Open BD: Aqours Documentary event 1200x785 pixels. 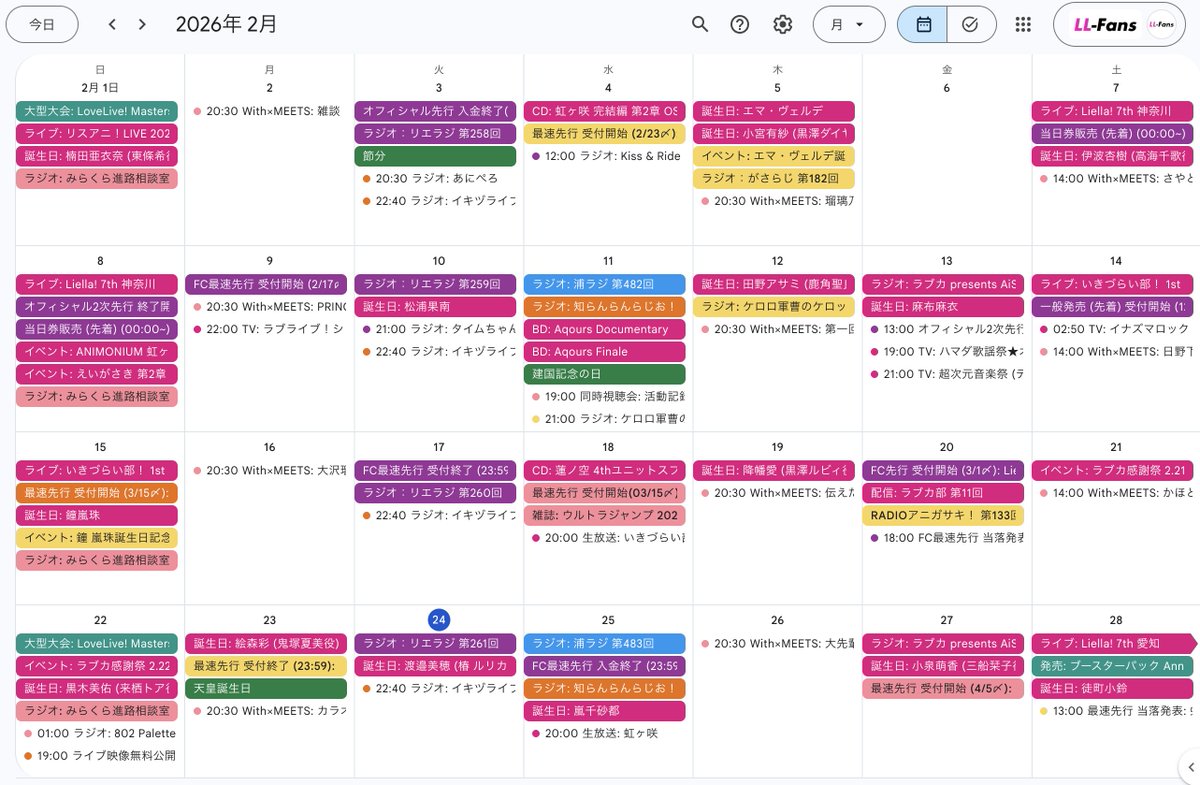click(604, 329)
